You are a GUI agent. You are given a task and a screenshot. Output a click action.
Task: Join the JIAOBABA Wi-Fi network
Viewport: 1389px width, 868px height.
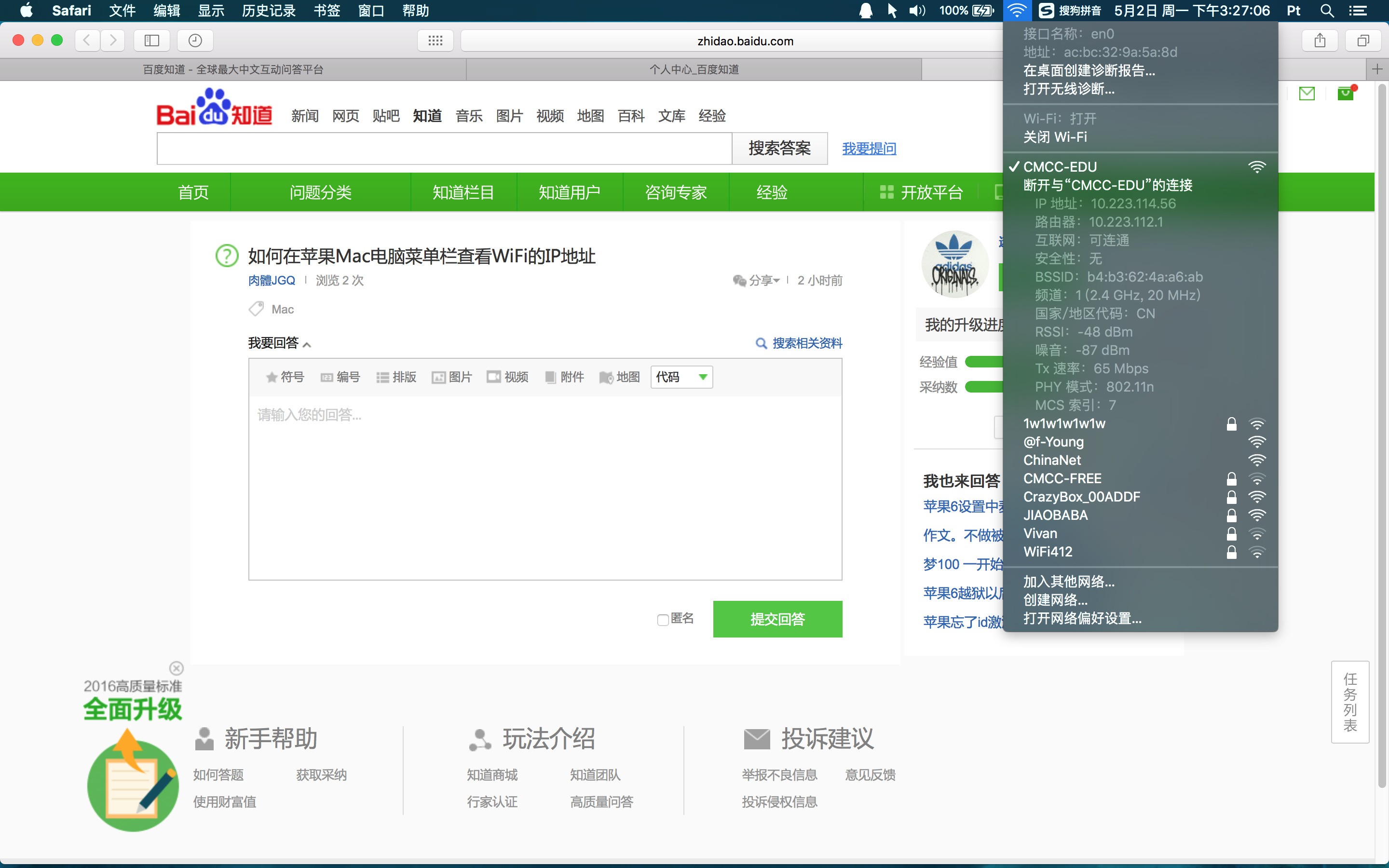click(1140, 515)
